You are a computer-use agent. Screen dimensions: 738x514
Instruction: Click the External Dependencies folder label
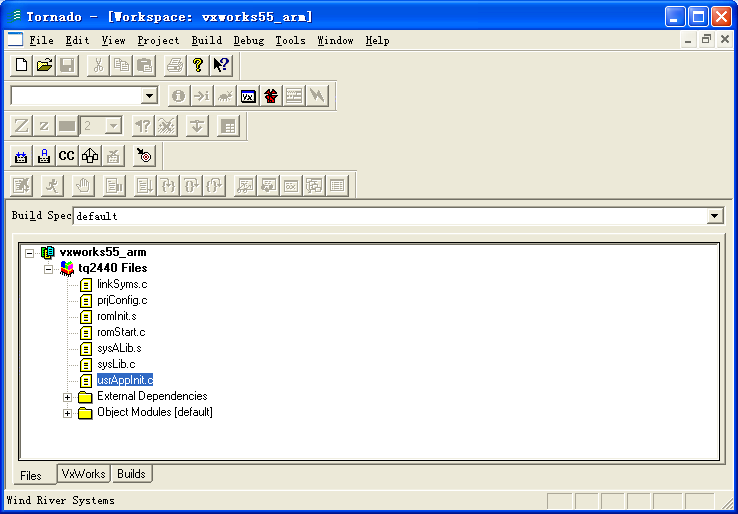[152, 396]
